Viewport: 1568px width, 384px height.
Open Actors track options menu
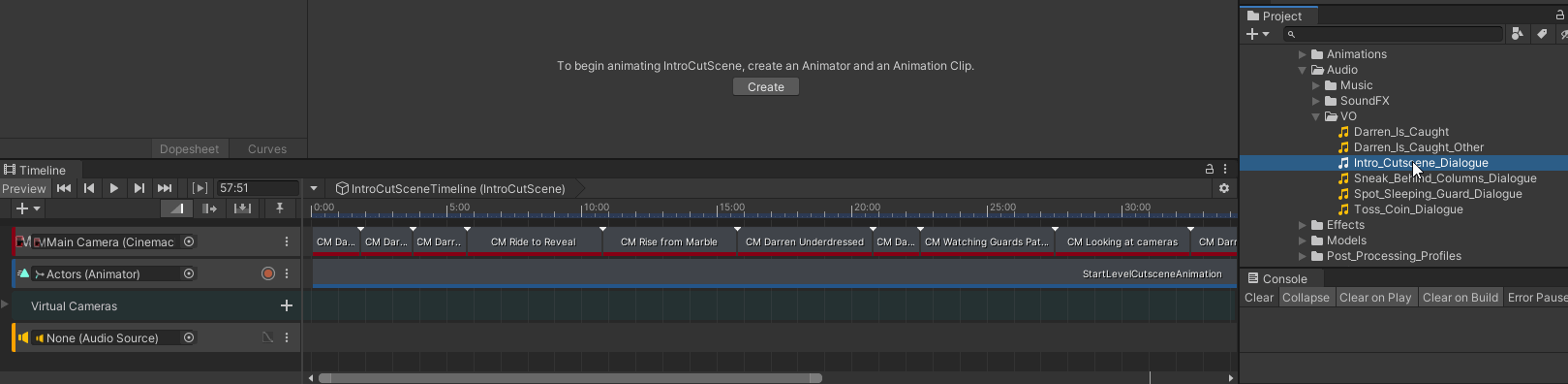tap(287, 273)
